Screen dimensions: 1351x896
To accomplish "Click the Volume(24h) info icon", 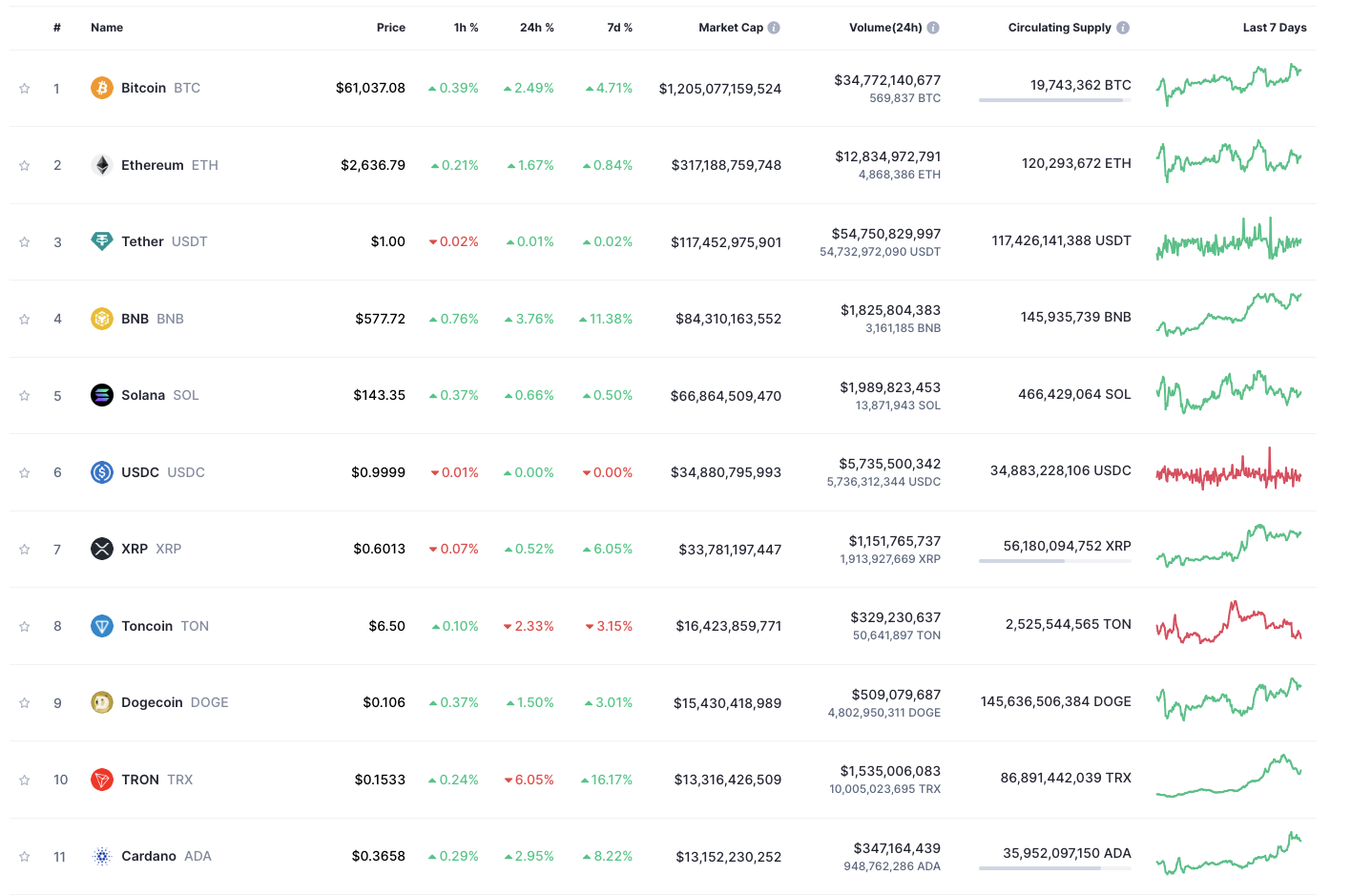I will pos(933,28).
